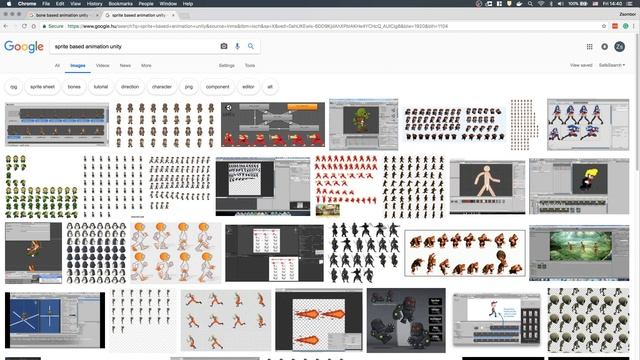Filter results by 'direction' chip
Screen dimensions: 640x360
pyautogui.click(x=130, y=87)
